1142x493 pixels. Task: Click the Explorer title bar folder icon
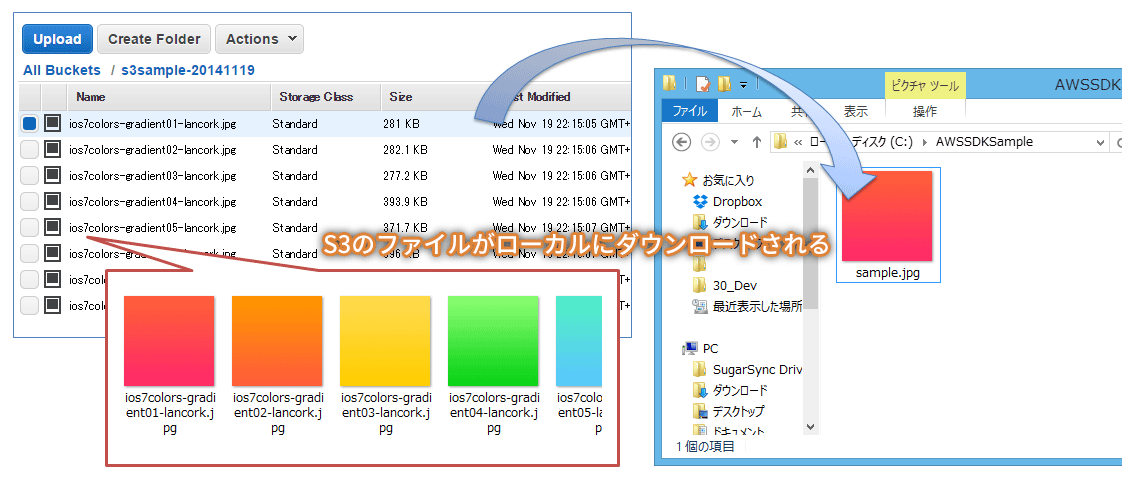point(669,84)
